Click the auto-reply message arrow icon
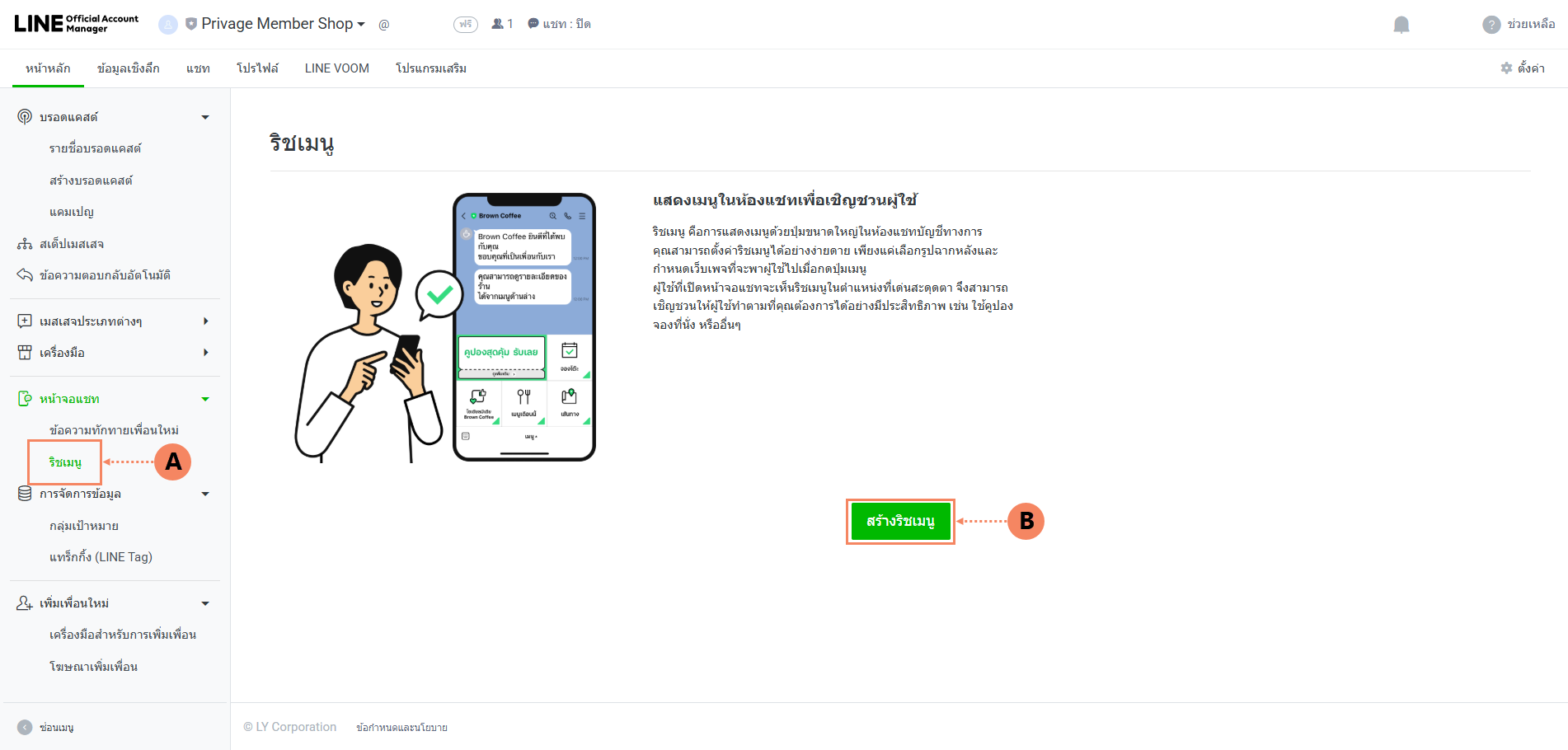 click(x=25, y=275)
